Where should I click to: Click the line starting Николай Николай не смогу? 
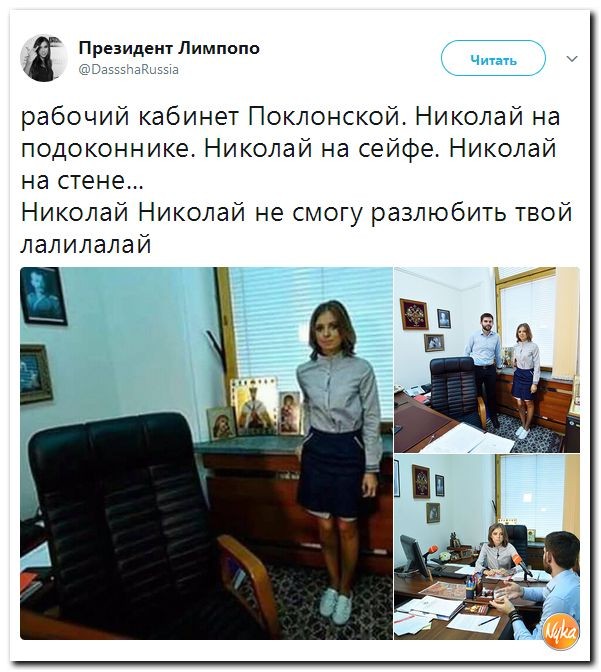point(296,212)
